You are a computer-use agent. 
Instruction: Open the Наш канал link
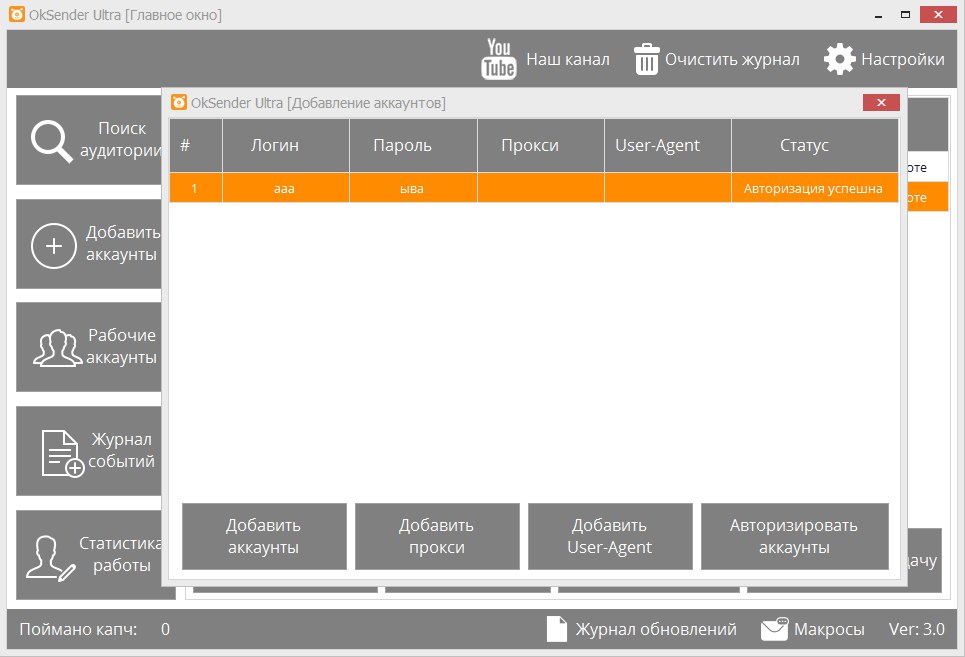coord(567,59)
